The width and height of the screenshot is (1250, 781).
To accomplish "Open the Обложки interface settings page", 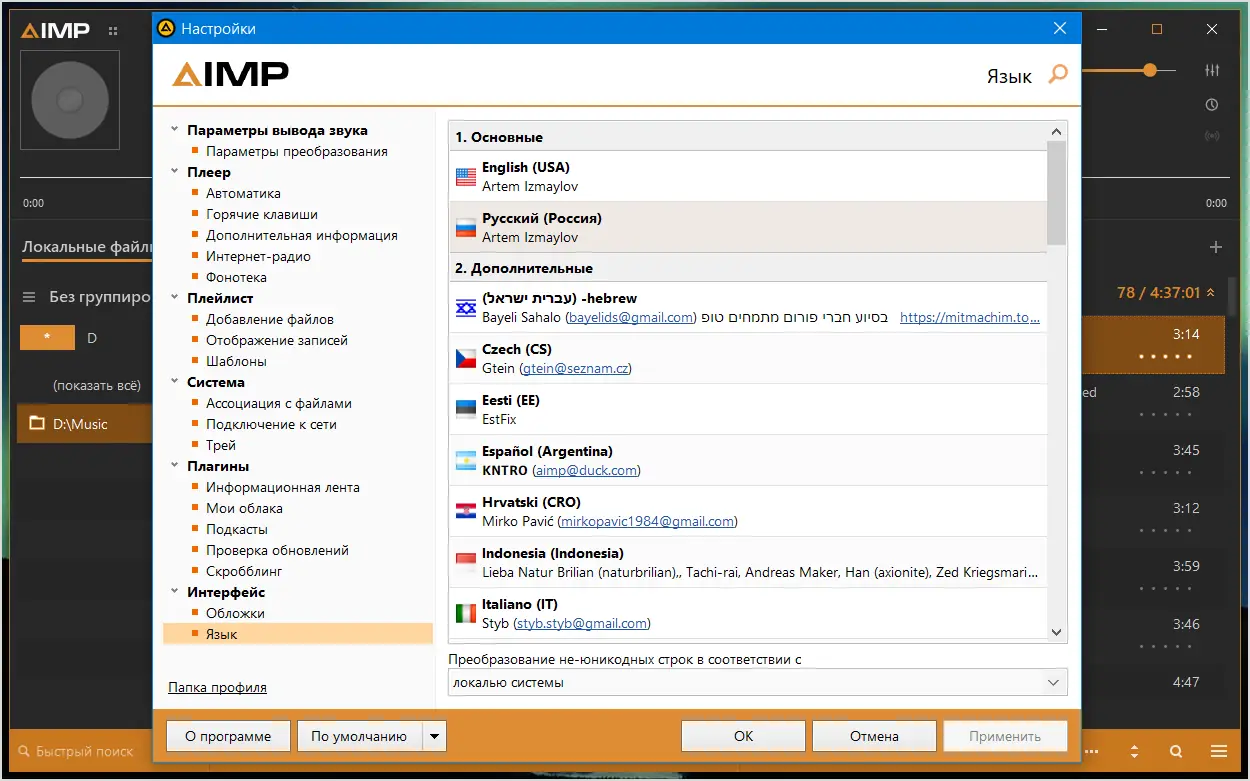I will click(235, 613).
